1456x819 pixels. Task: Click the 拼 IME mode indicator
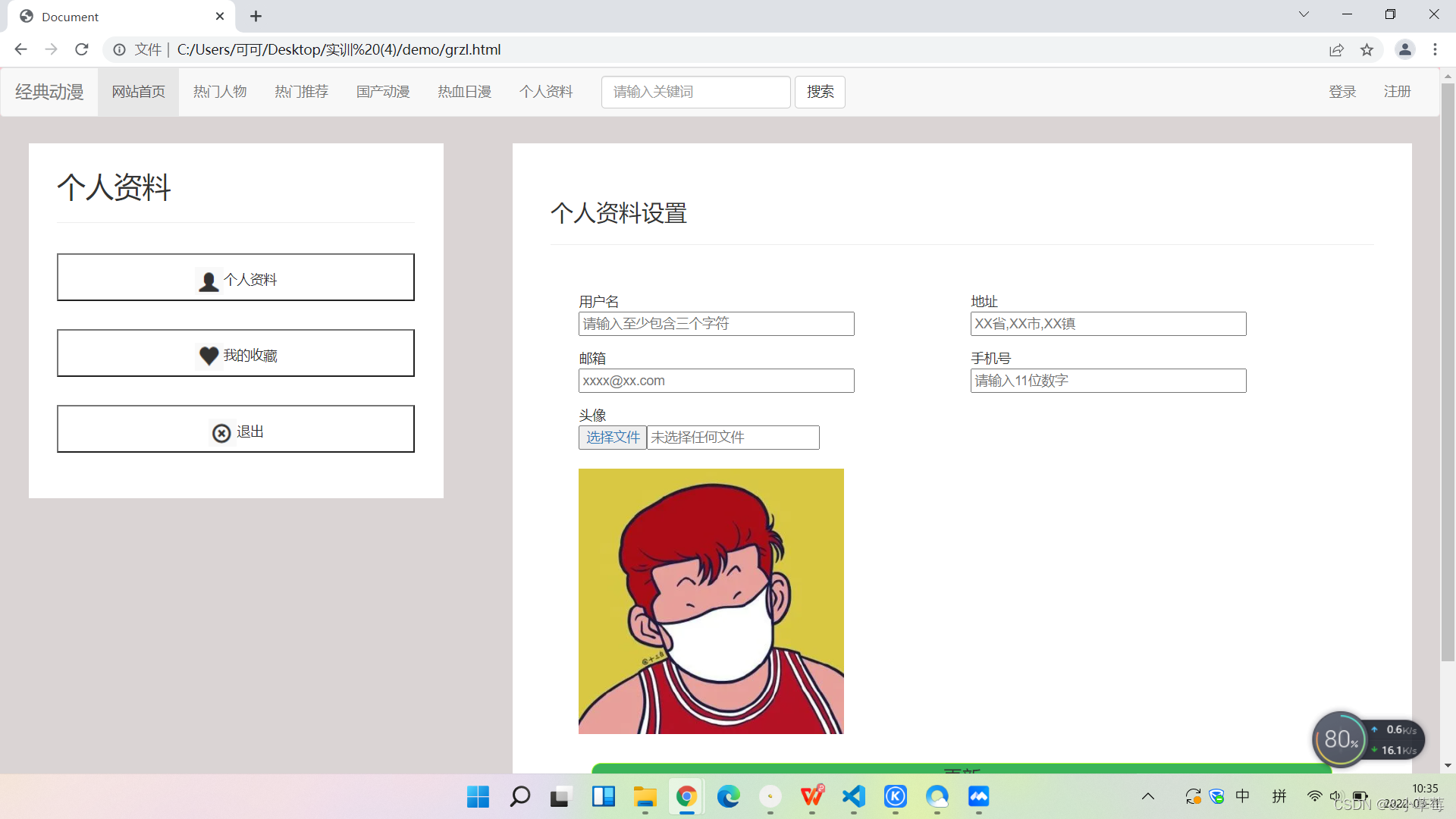pyautogui.click(x=1279, y=795)
